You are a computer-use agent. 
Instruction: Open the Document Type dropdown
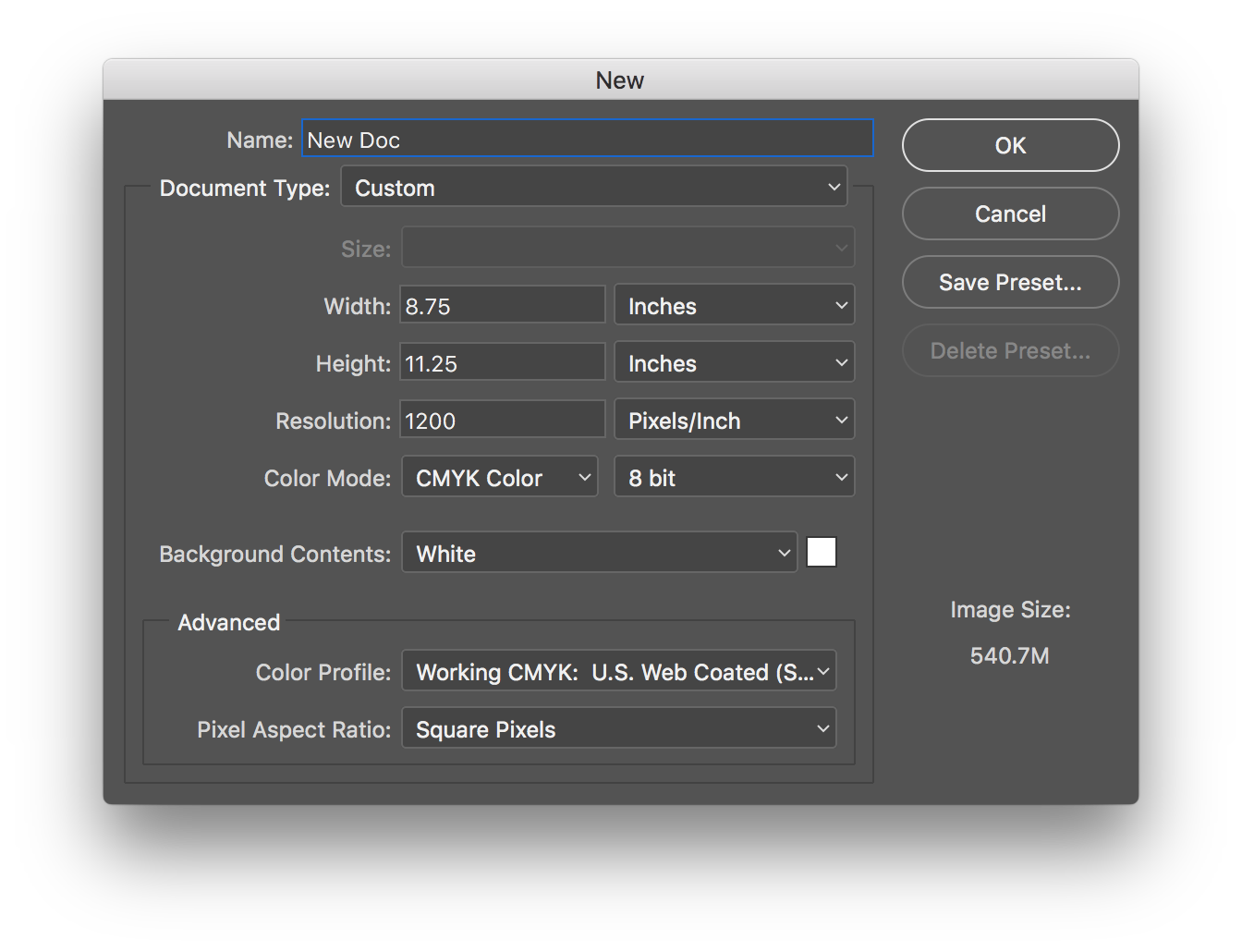594,188
